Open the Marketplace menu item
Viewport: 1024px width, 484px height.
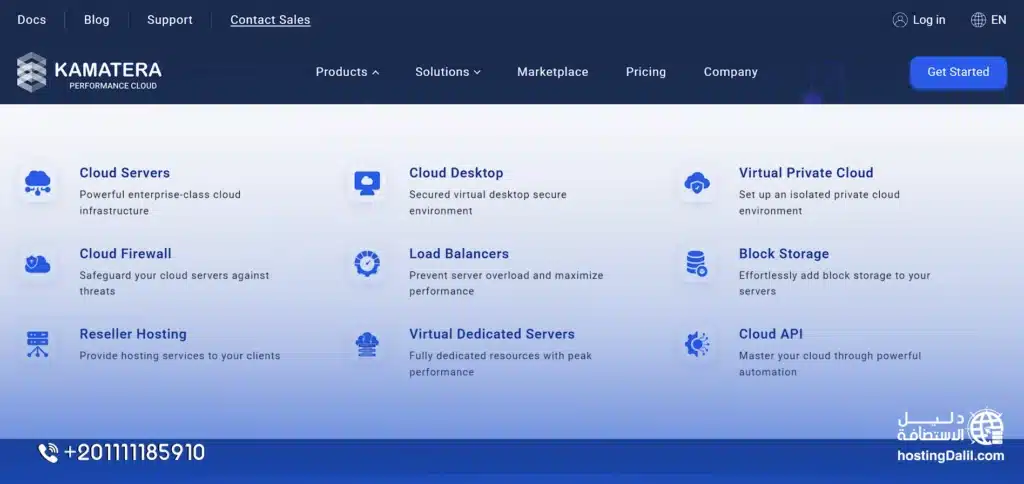pos(552,72)
